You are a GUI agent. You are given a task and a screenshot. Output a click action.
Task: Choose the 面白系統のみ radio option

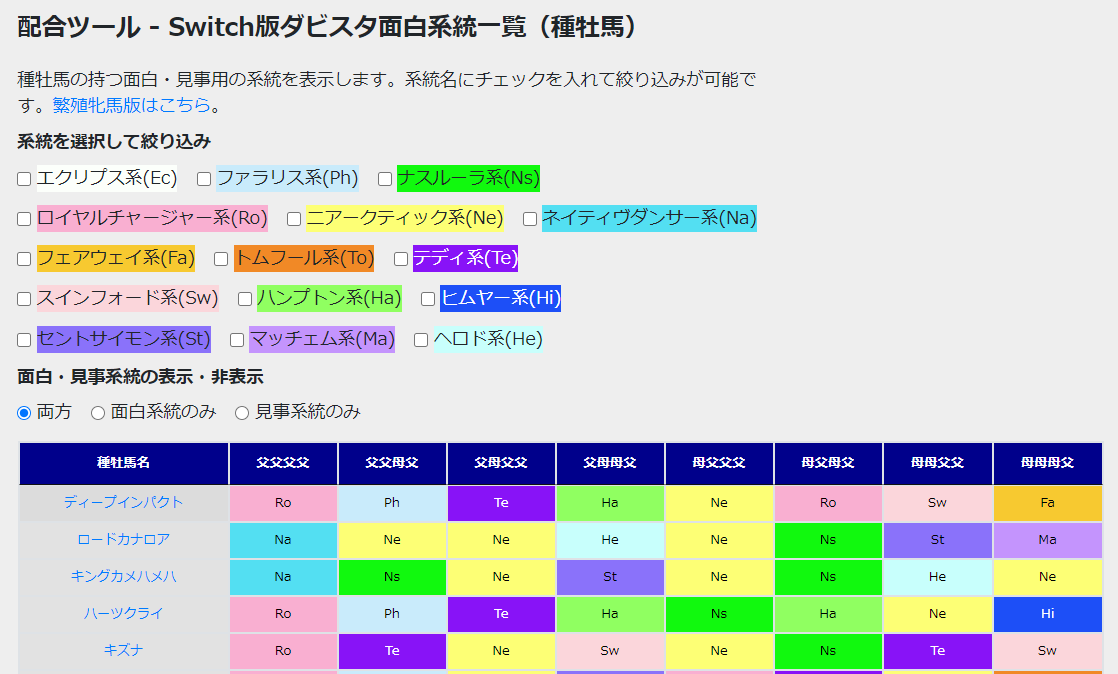click(x=98, y=413)
